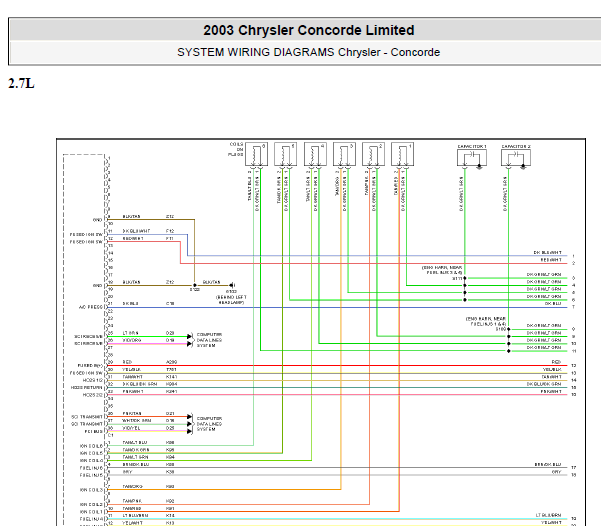Select the title "2003 Chrysler Concorde Limited"

(309, 30)
